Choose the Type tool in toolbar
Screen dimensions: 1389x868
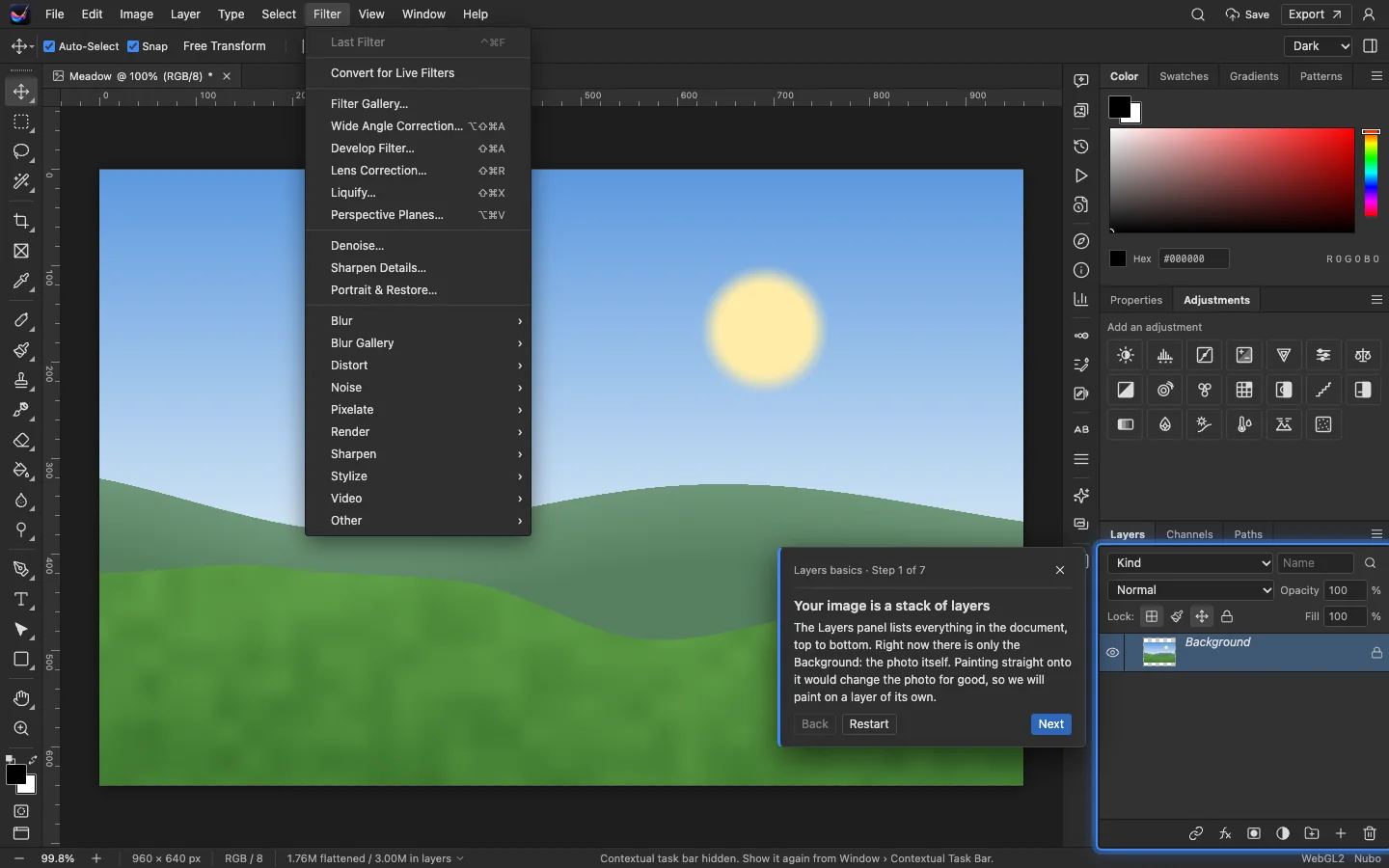[21, 599]
